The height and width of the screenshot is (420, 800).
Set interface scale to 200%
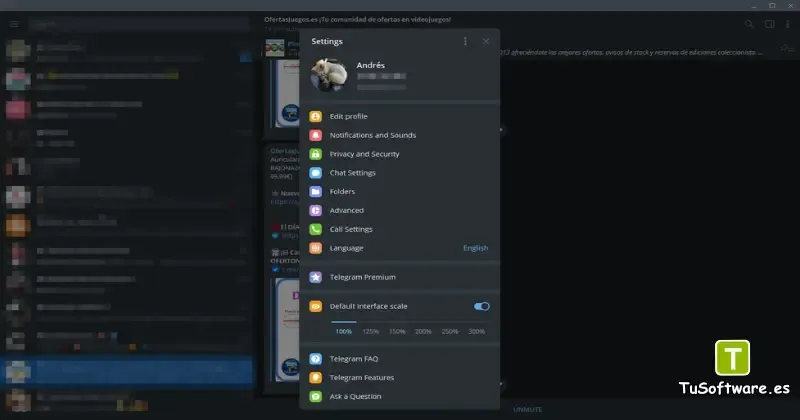(x=423, y=332)
